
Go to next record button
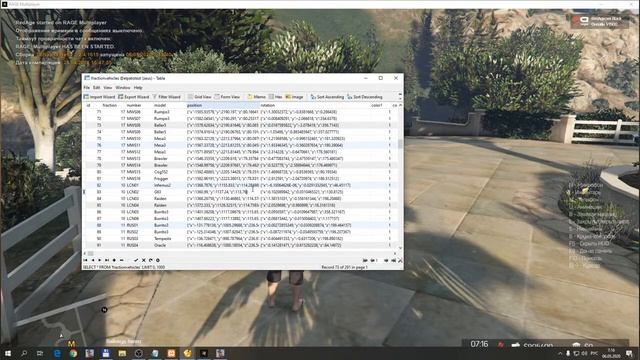coord(100,260)
